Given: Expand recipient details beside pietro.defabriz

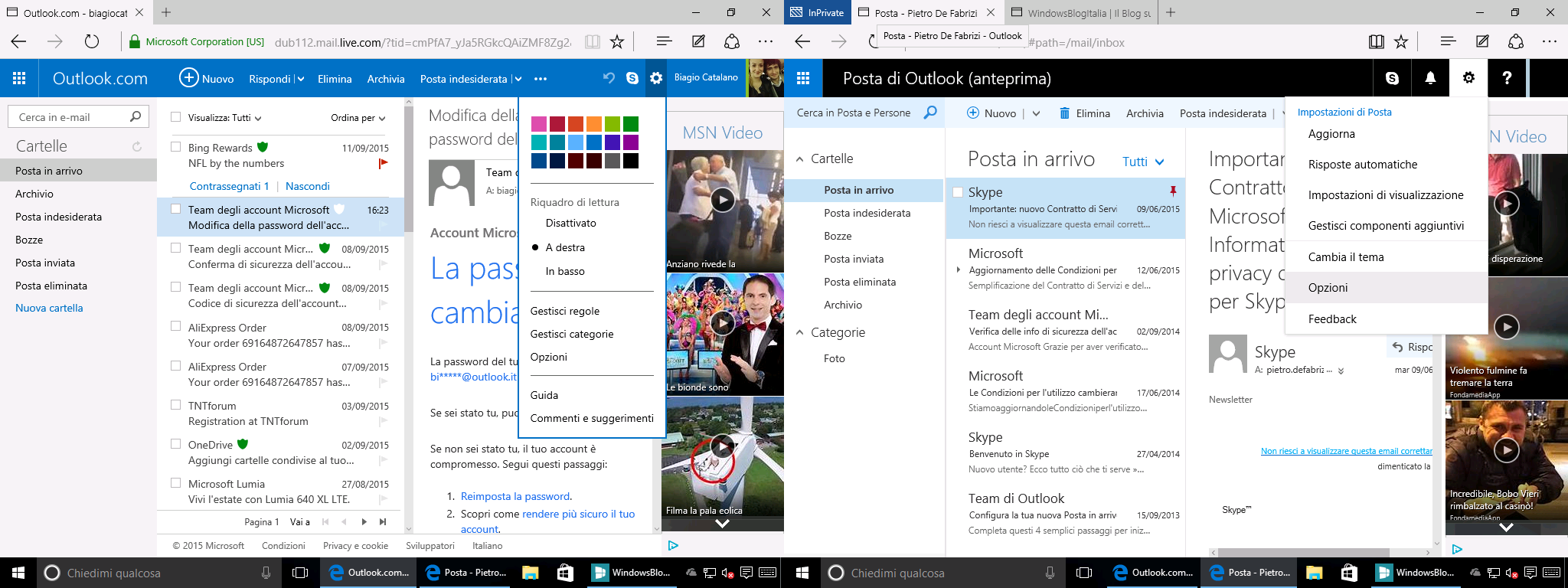Looking at the screenshot, I should point(1341,371).
